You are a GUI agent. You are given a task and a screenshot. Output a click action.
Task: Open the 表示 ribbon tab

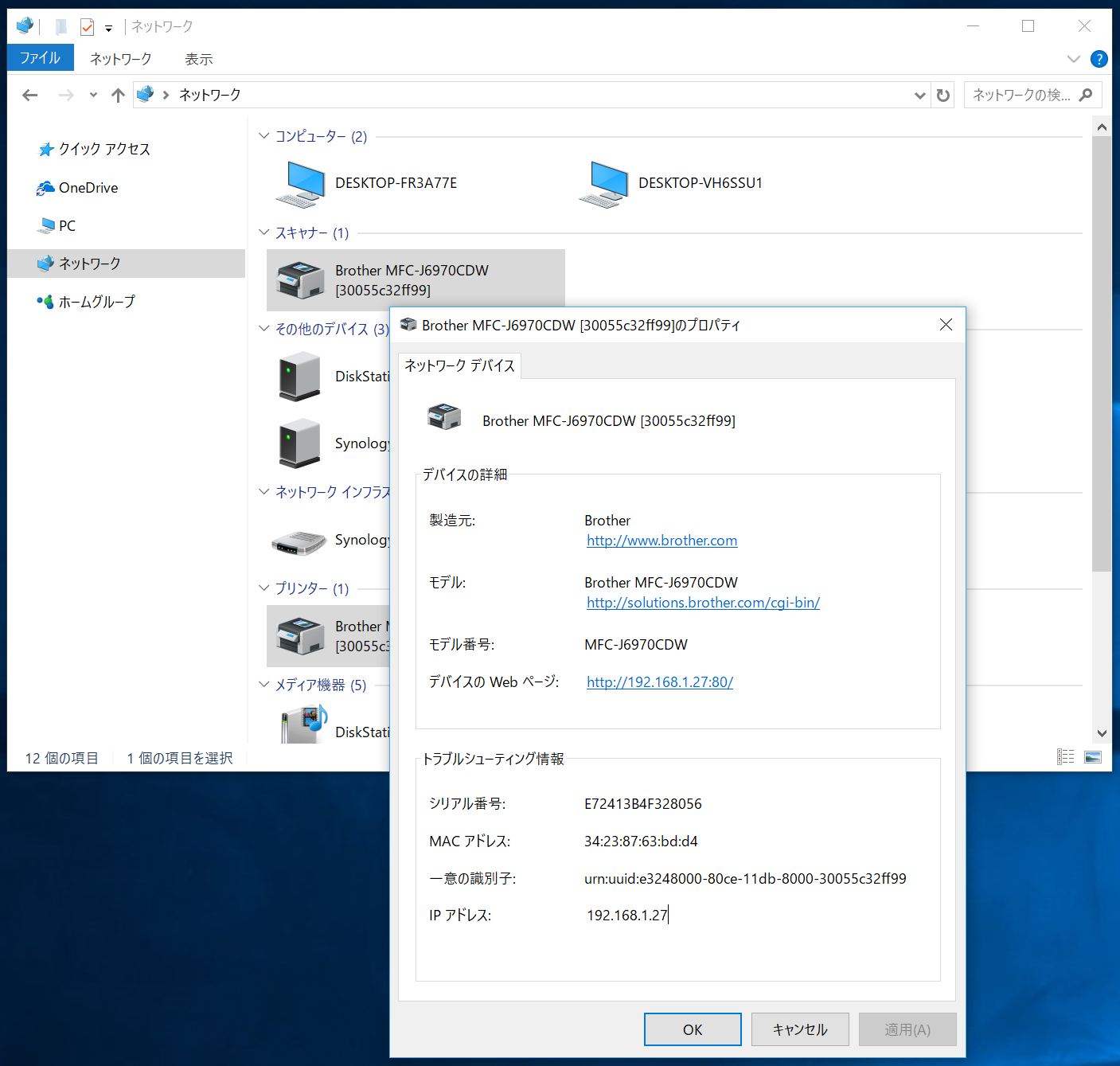coord(199,59)
